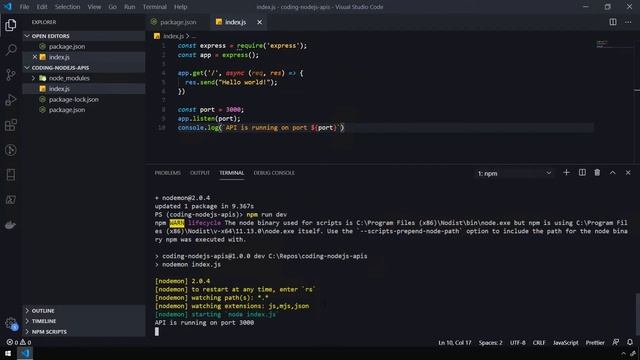Open the View menu
Image resolution: width=640 pixels, height=360 pixels.
point(94,7)
